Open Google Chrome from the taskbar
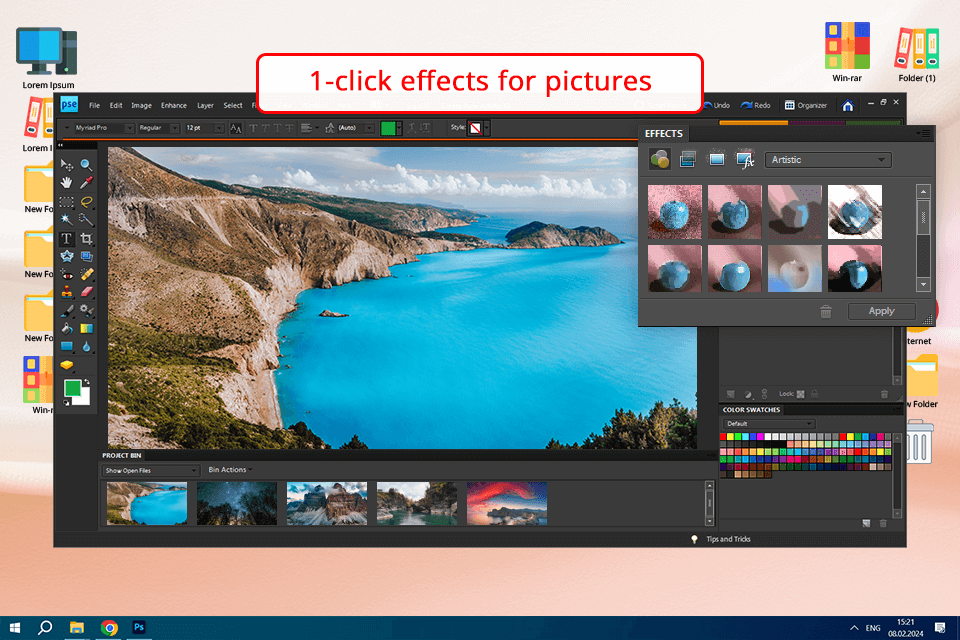The width and height of the screenshot is (960, 640). [x=109, y=627]
